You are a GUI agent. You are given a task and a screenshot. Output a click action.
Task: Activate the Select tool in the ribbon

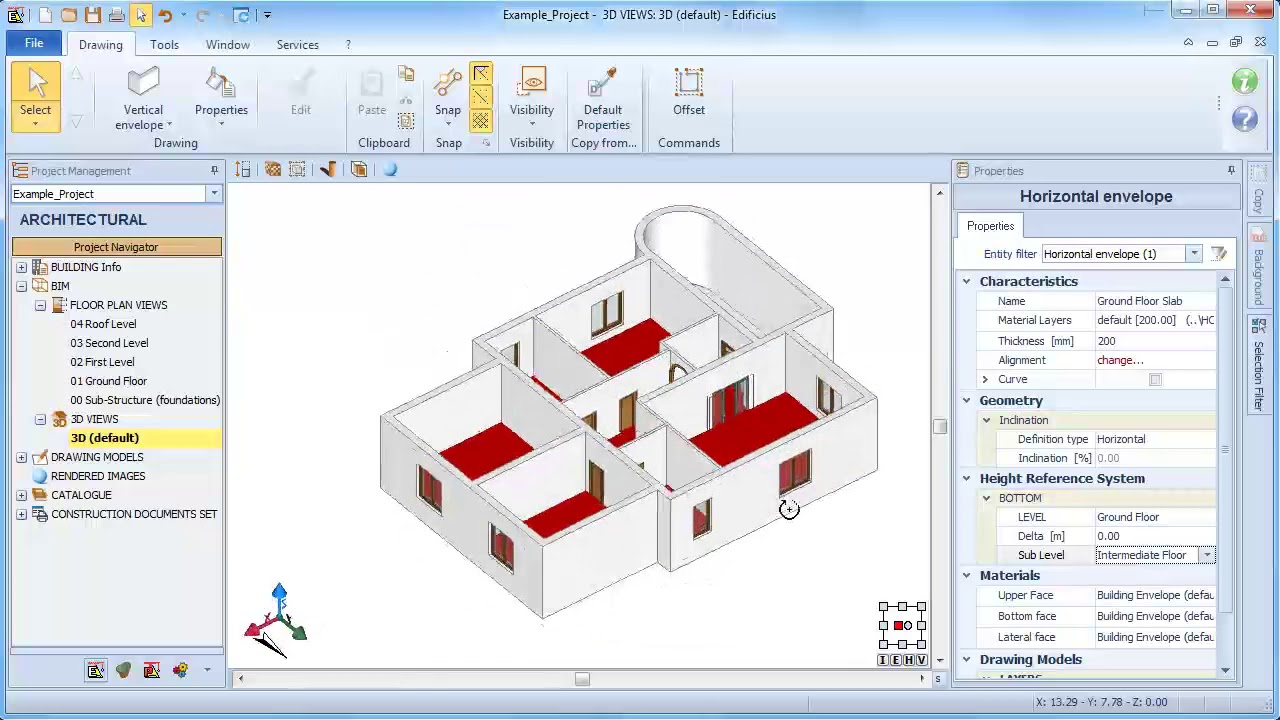pos(36,97)
